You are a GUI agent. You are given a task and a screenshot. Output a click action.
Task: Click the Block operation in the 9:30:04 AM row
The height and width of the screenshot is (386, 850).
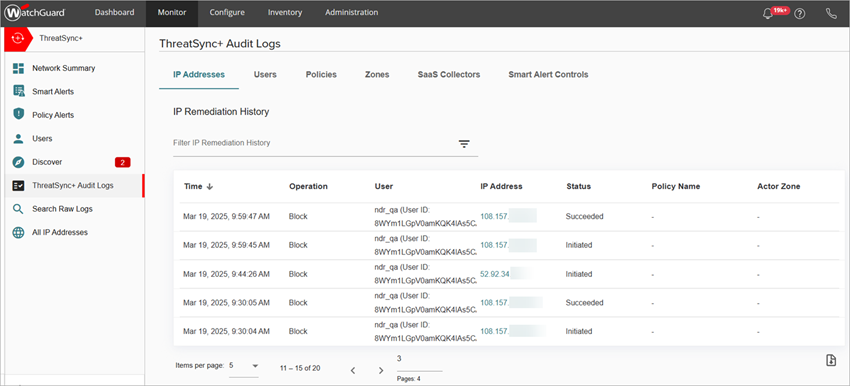(298, 331)
